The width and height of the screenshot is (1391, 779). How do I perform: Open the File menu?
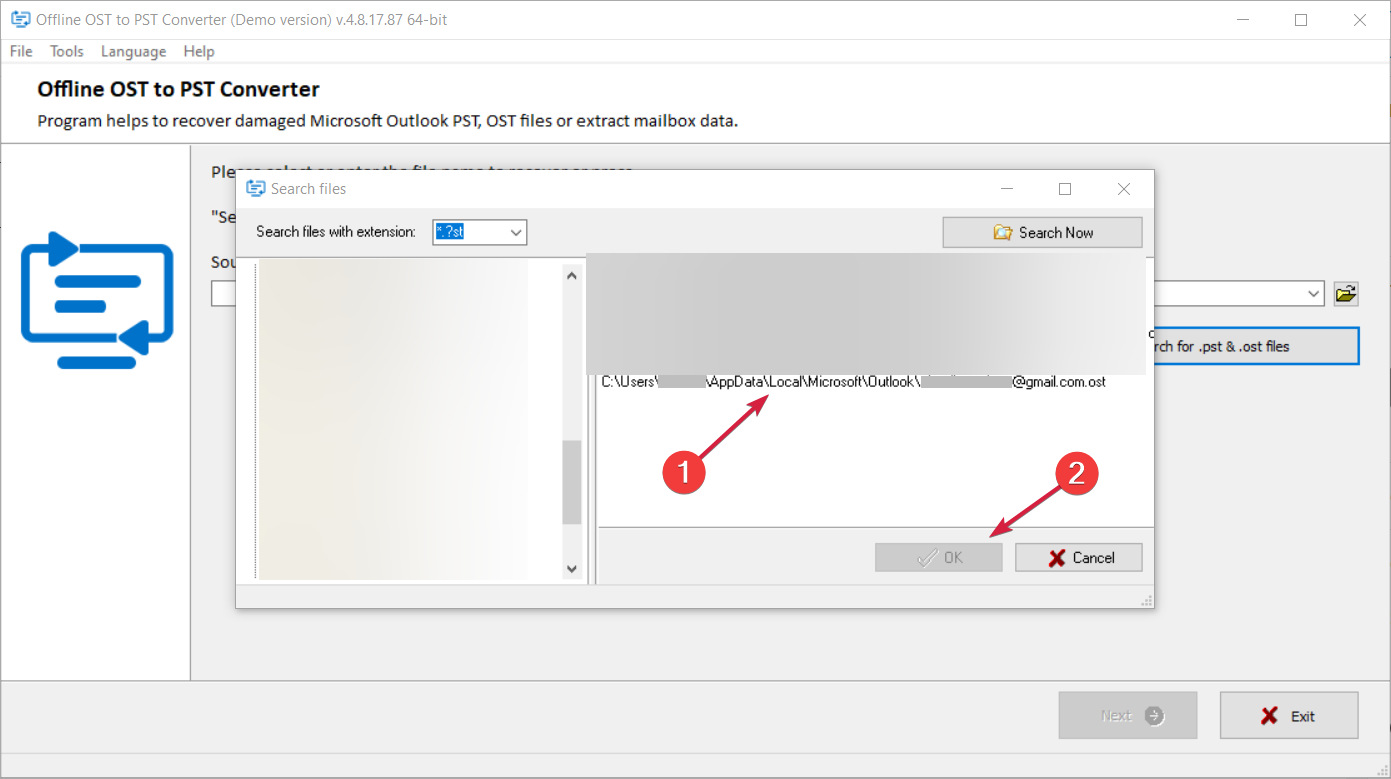(21, 51)
